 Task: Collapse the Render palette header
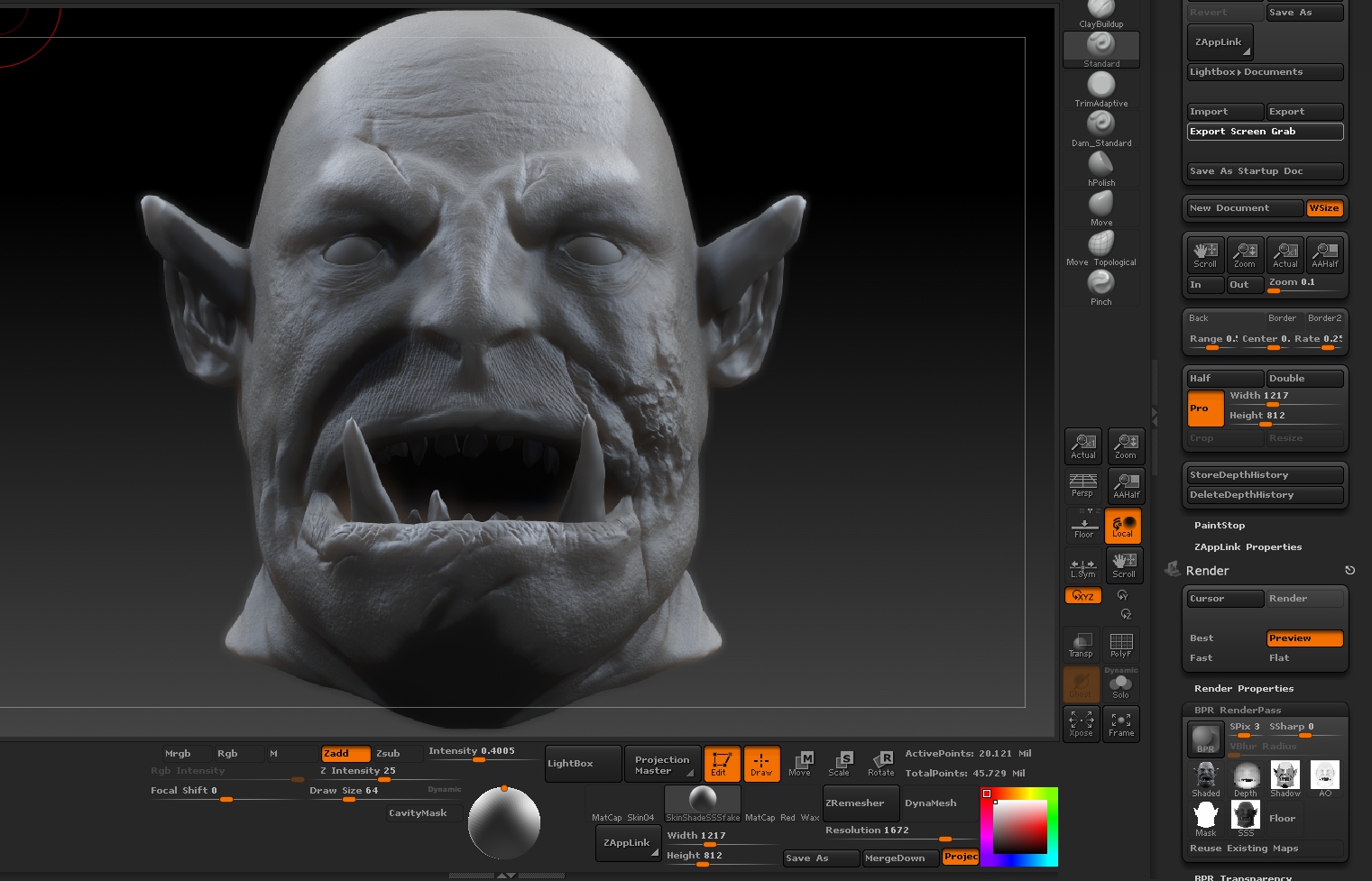point(1207,571)
